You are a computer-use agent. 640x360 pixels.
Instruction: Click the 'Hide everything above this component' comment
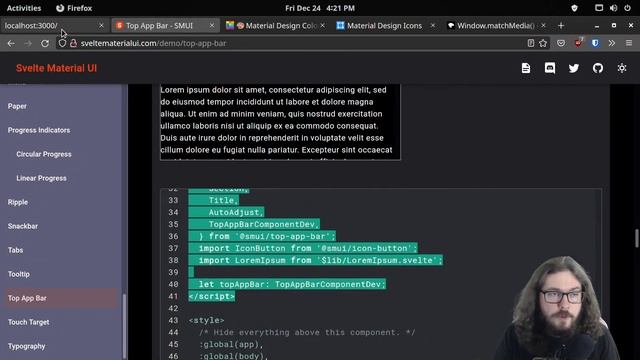coord(307,332)
